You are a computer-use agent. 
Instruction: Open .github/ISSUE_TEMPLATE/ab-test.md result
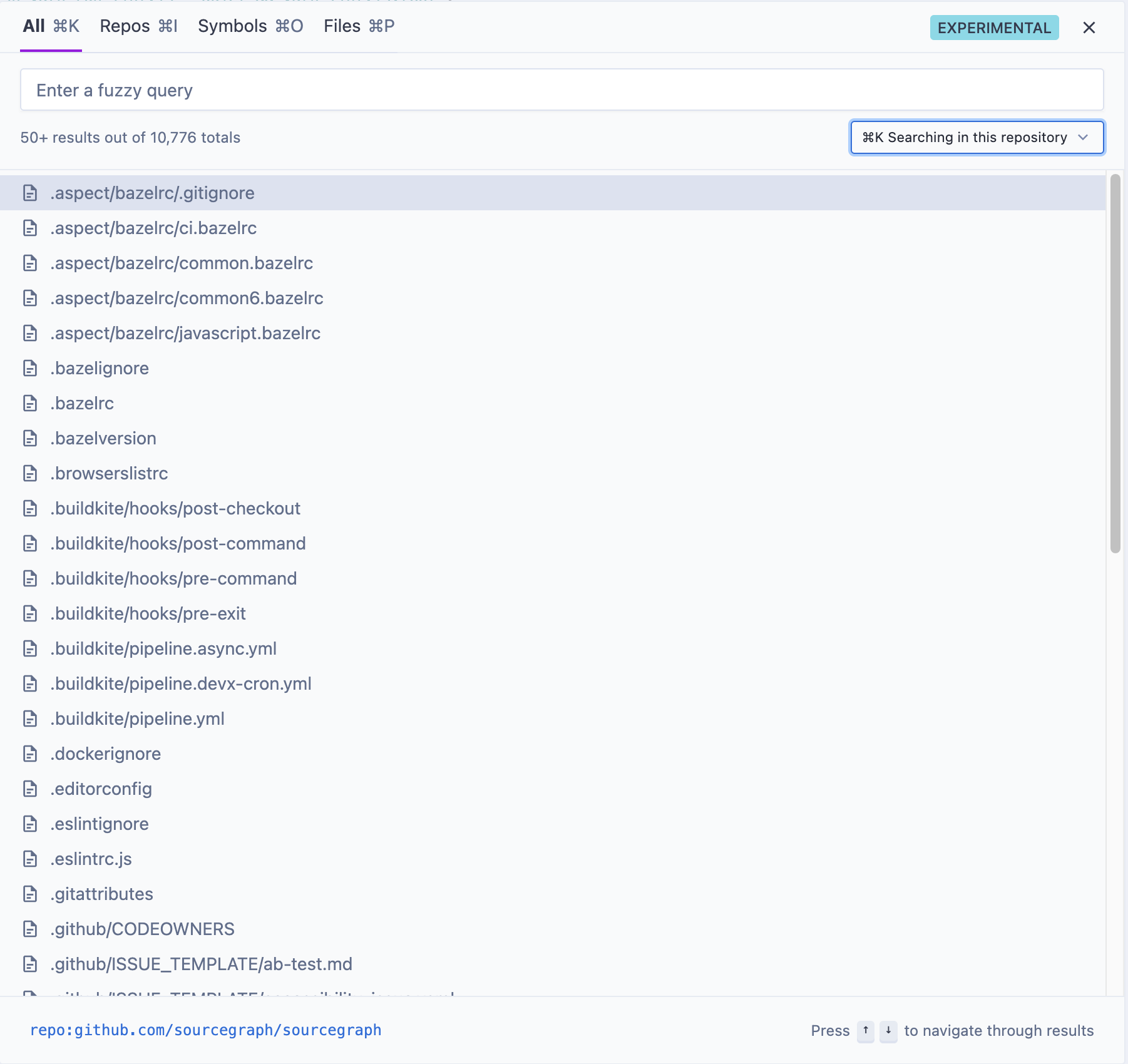click(553, 964)
